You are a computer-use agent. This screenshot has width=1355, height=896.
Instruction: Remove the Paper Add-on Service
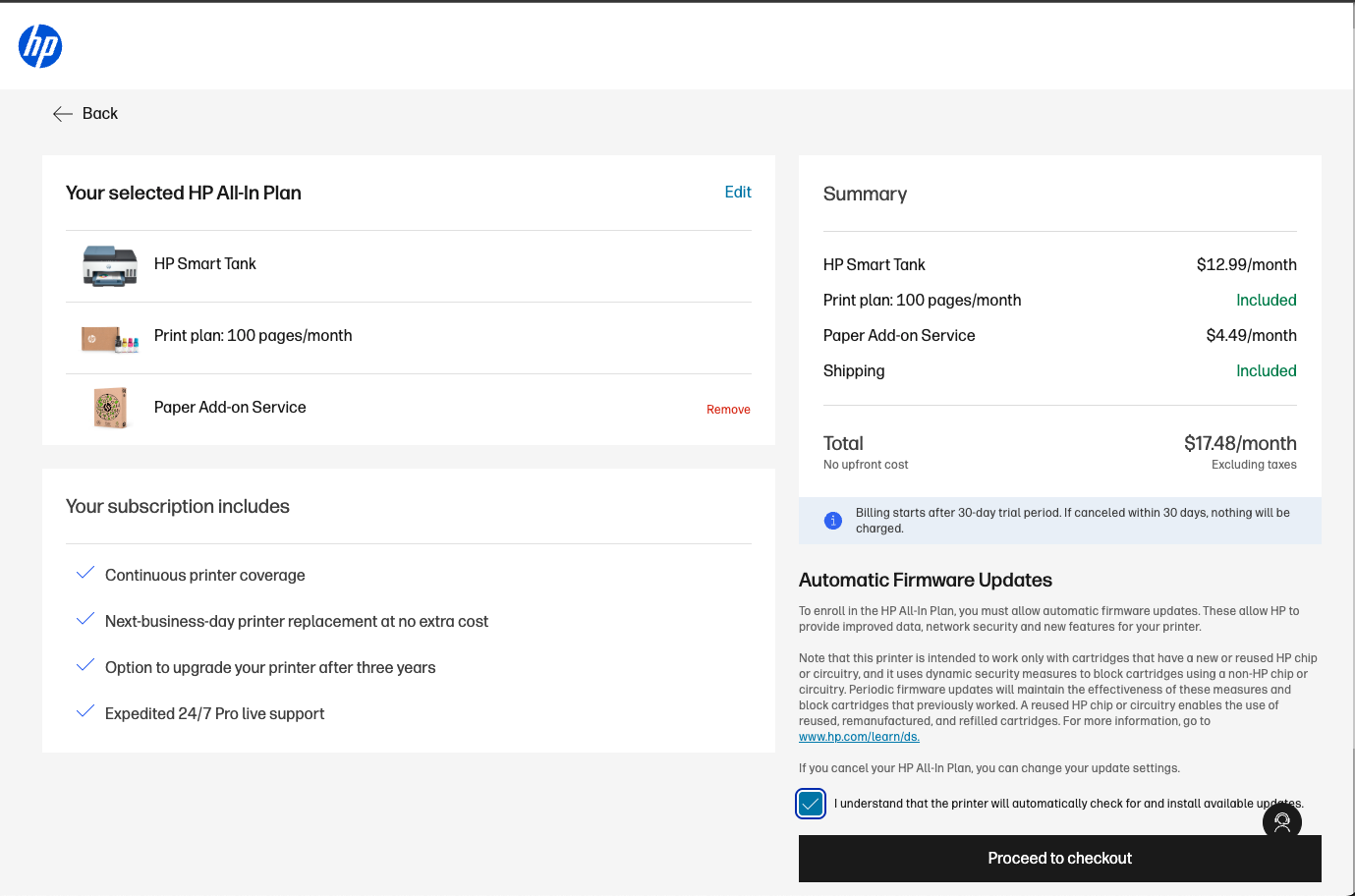click(728, 409)
